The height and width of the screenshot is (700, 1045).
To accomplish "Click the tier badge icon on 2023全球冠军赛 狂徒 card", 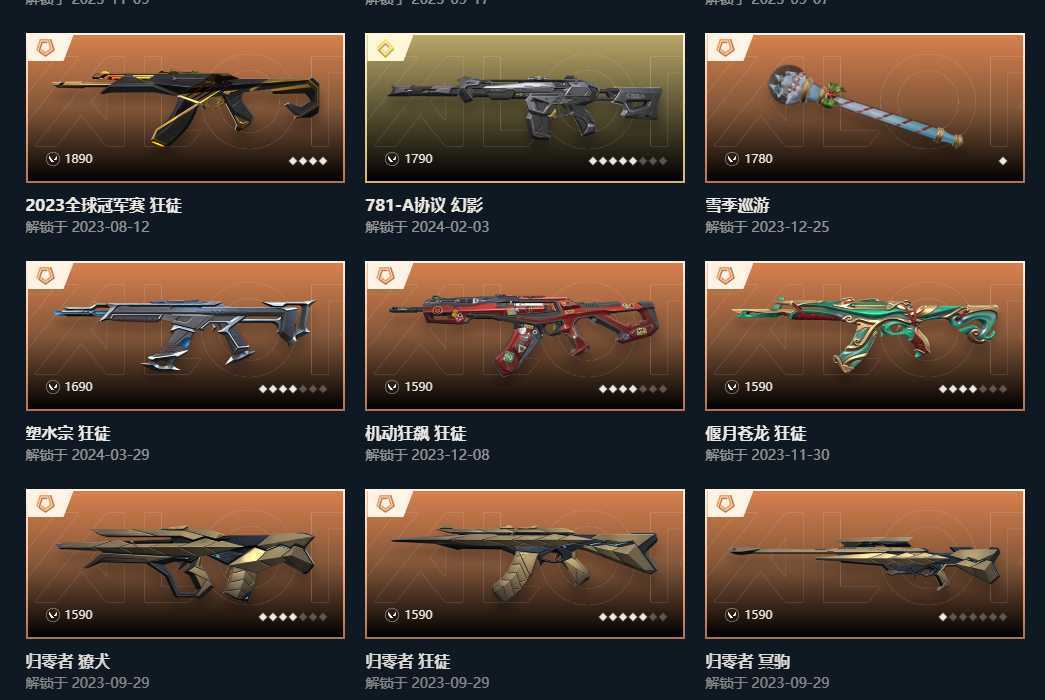I will [45, 48].
